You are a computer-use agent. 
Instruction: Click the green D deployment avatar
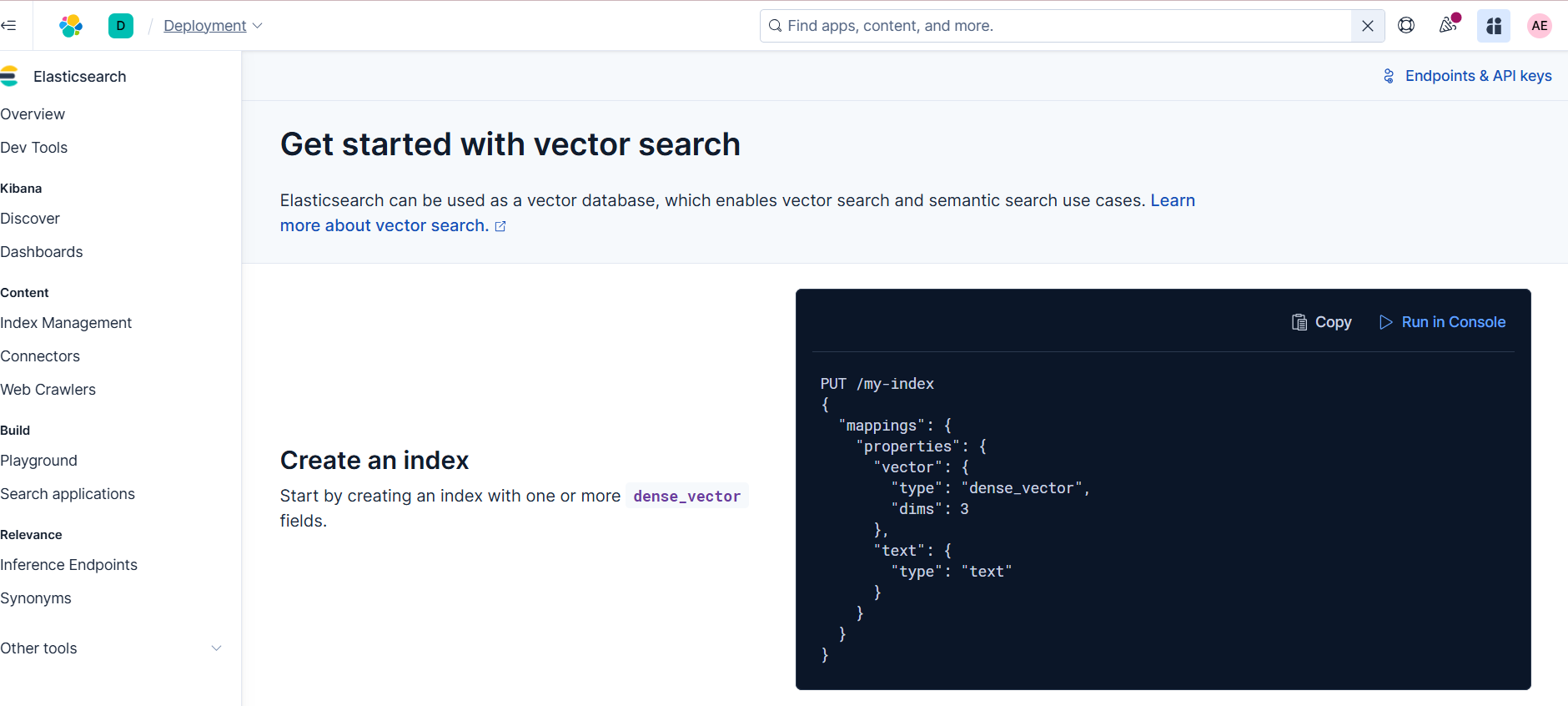pyautogui.click(x=121, y=26)
